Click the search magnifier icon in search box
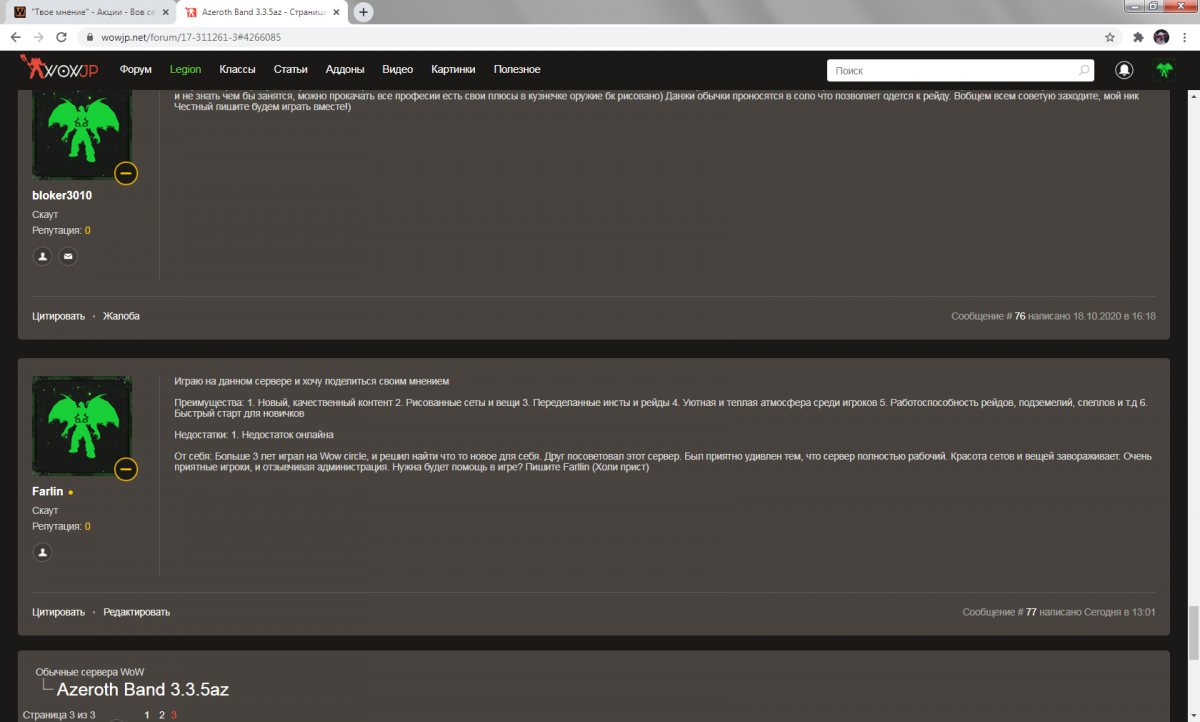 [1084, 71]
